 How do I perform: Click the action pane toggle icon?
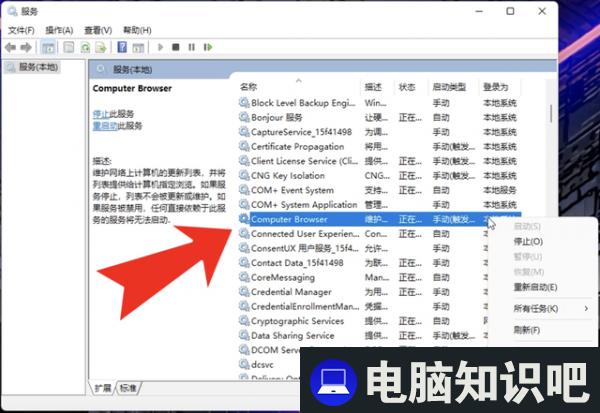pos(138,47)
